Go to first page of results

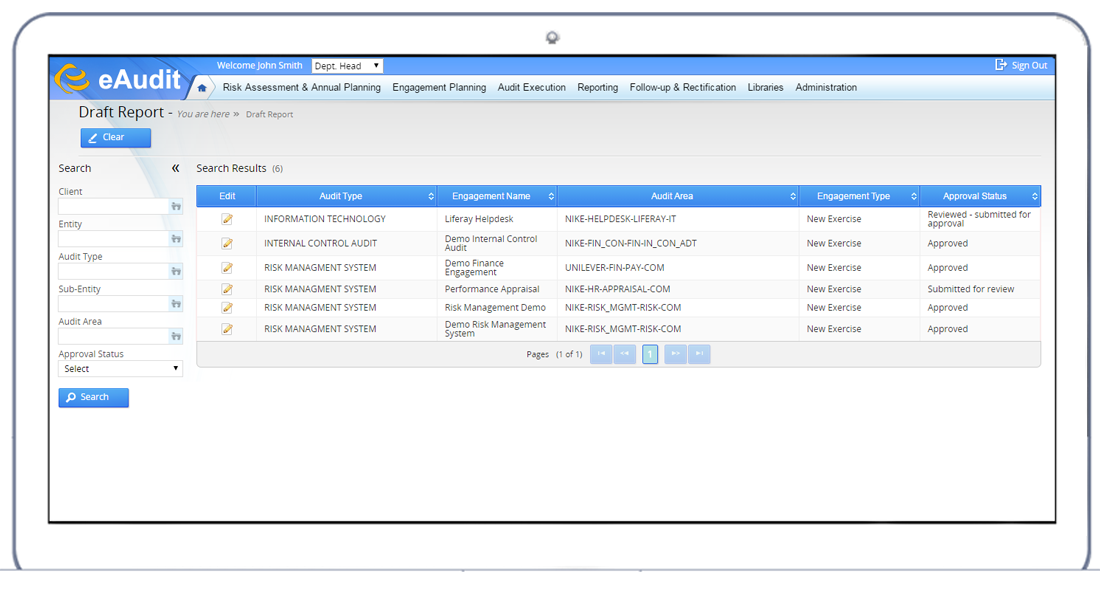pyautogui.click(x=601, y=354)
